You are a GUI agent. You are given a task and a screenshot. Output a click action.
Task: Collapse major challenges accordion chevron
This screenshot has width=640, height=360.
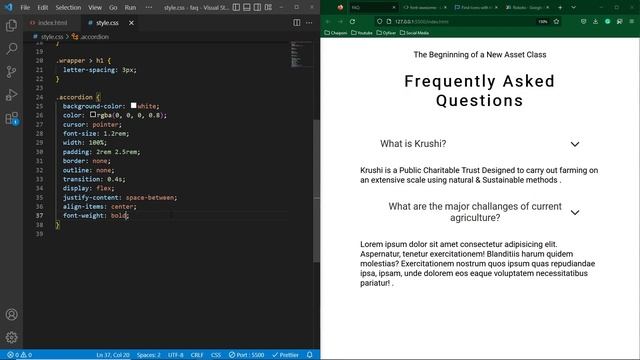[575, 212]
